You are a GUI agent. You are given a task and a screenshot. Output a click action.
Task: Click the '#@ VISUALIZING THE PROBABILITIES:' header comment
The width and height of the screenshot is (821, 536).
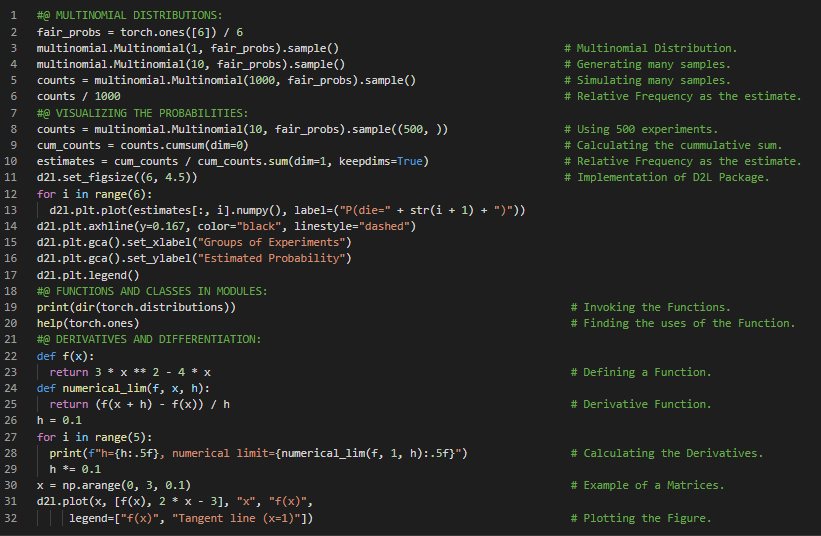[142, 113]
